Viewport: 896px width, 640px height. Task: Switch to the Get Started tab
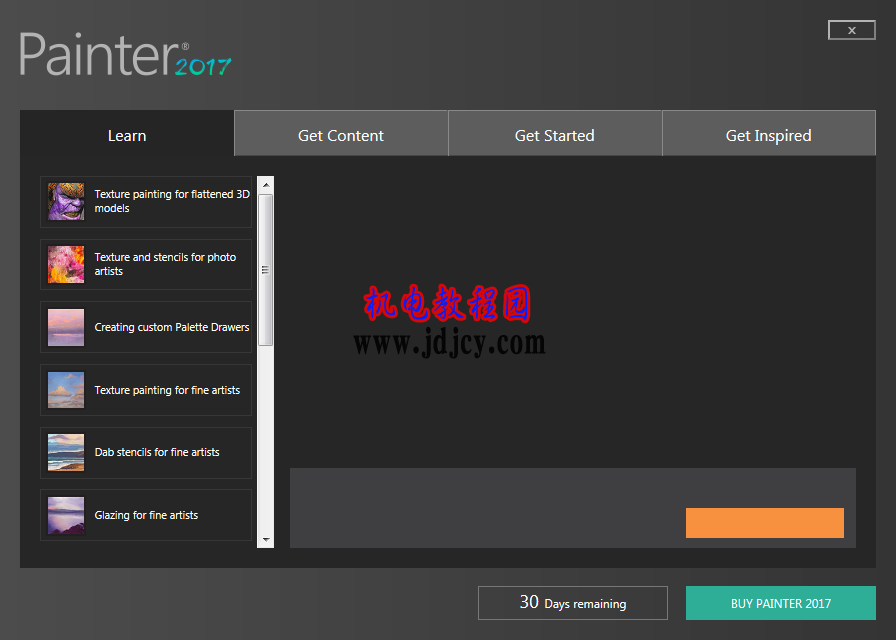(555, 133)
